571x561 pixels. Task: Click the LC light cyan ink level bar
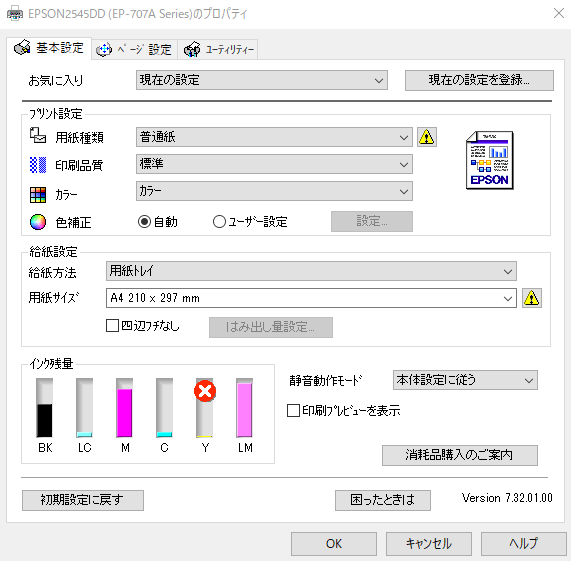pyautogui.click(x=84, y=408)
